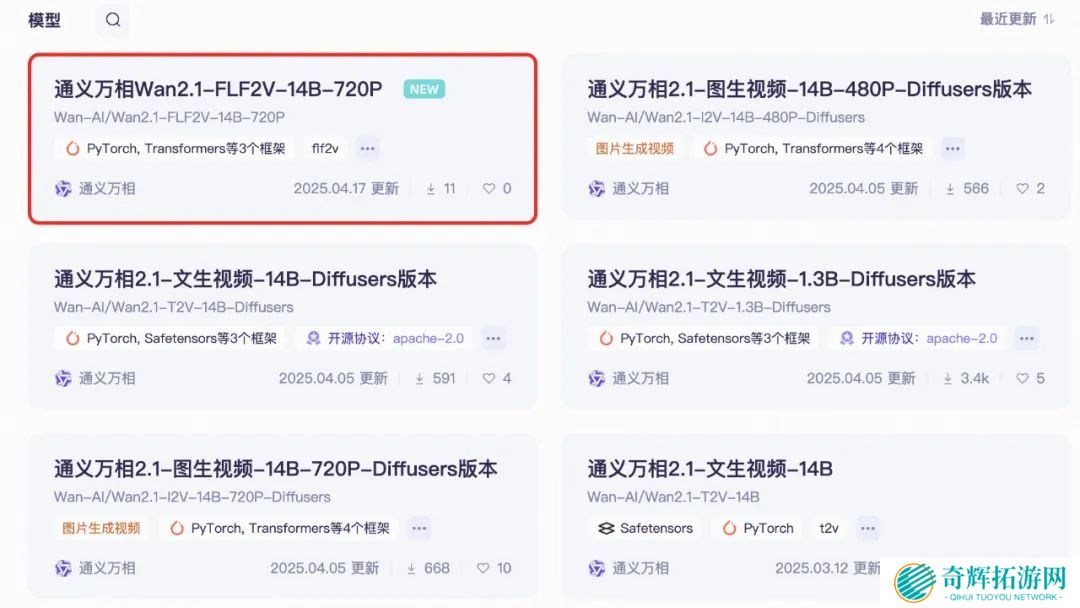This screenshot has width=1080, height=608.
Task: Open the 最近更新 sort dropdown
Action: tap(1017, 19)
